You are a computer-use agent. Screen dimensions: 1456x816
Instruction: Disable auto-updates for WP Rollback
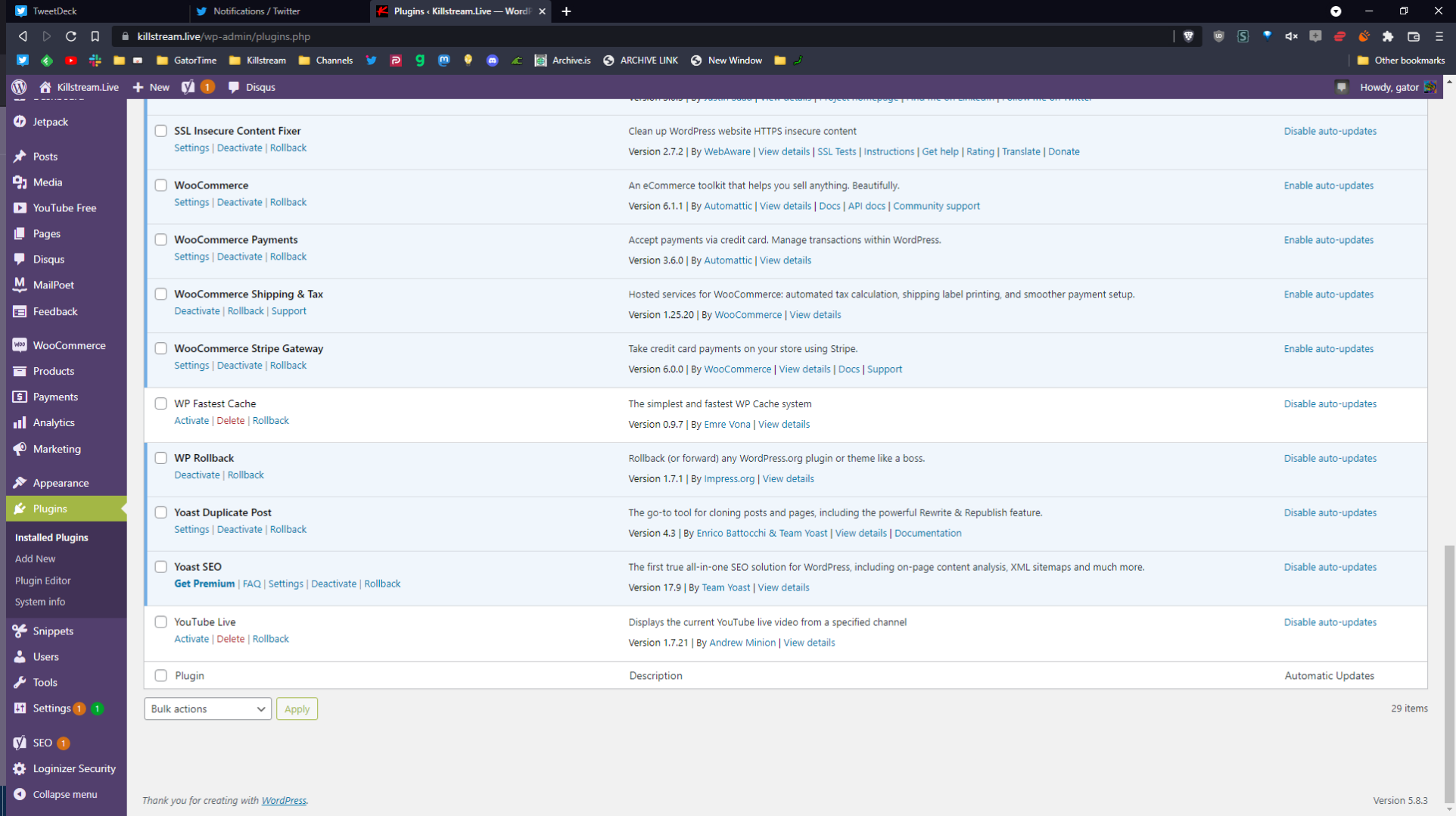[1330, 459]
